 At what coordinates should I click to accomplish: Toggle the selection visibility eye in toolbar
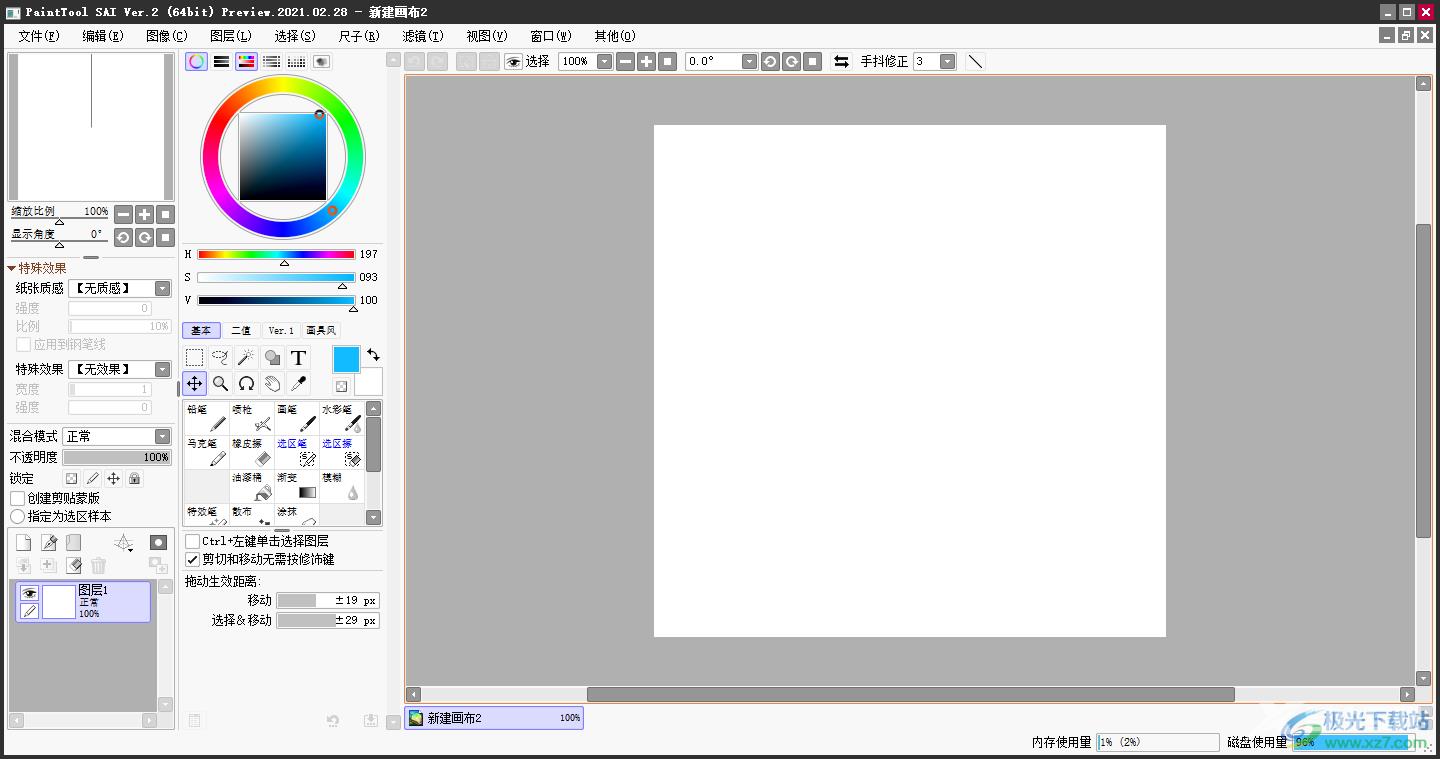(514, 61)
